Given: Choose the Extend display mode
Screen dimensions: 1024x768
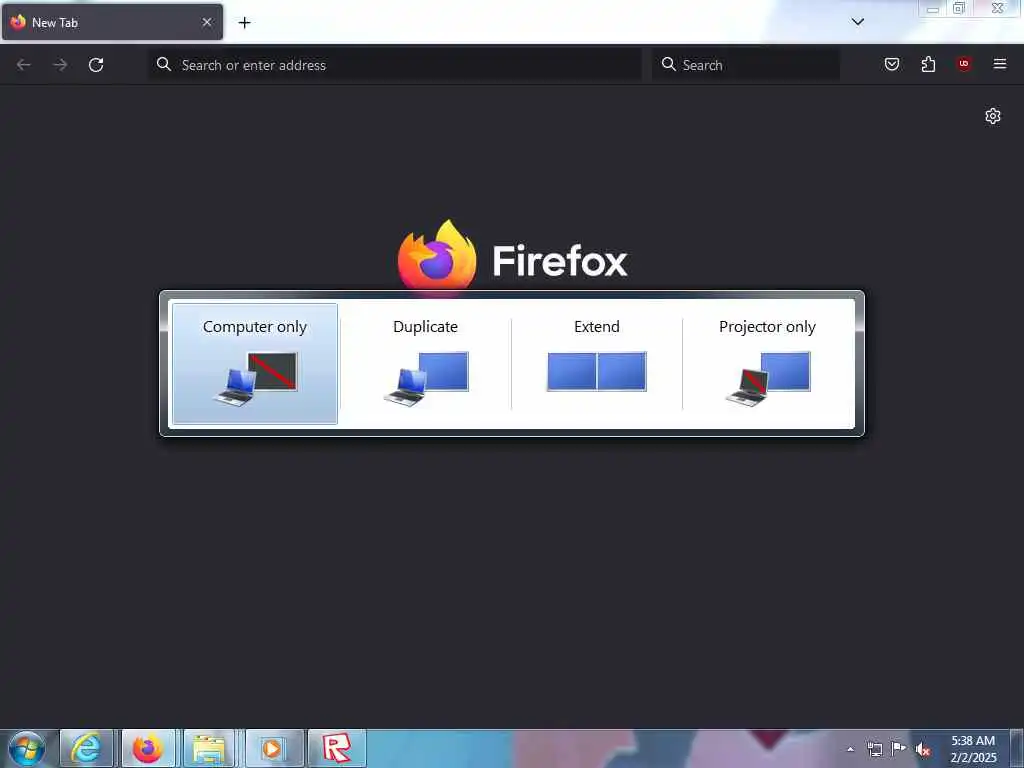Looking at the screenshot, I should pos(596,364).
